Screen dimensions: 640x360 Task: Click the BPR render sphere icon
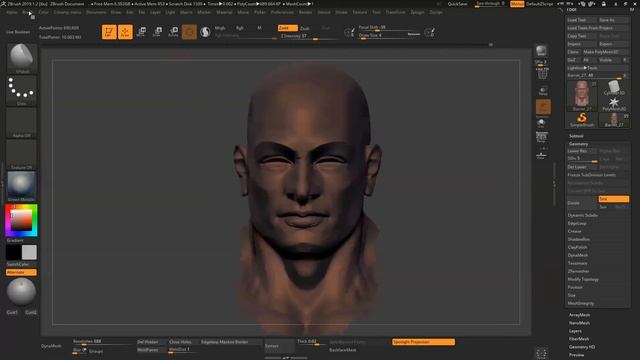click(x=541, y=51)
